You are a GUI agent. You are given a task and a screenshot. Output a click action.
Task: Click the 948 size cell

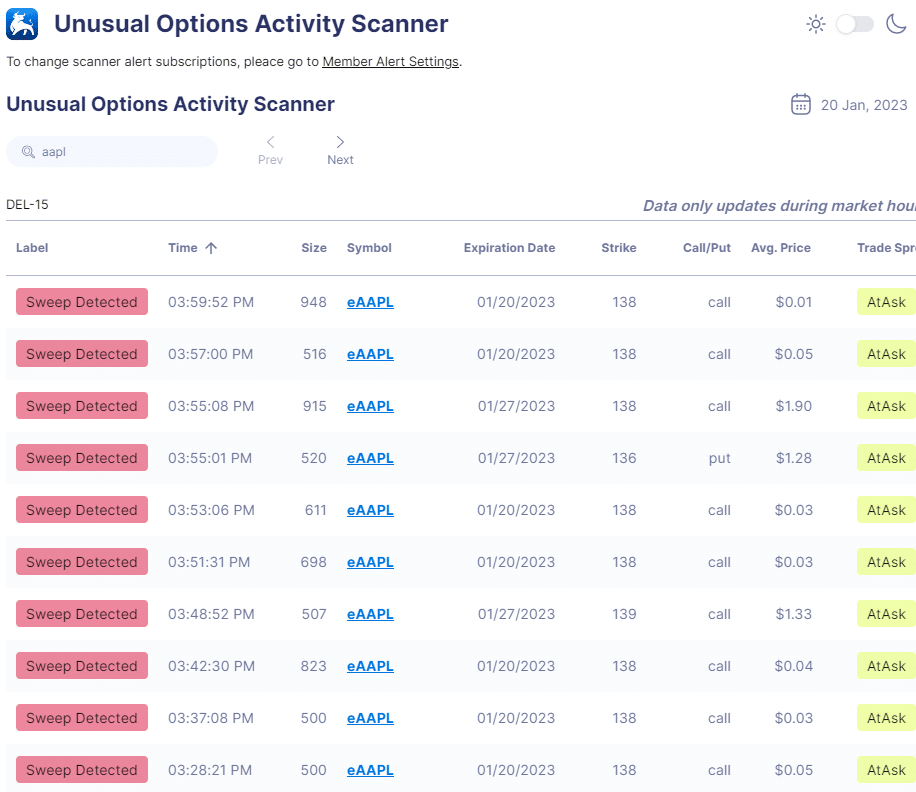coord(314,302)
